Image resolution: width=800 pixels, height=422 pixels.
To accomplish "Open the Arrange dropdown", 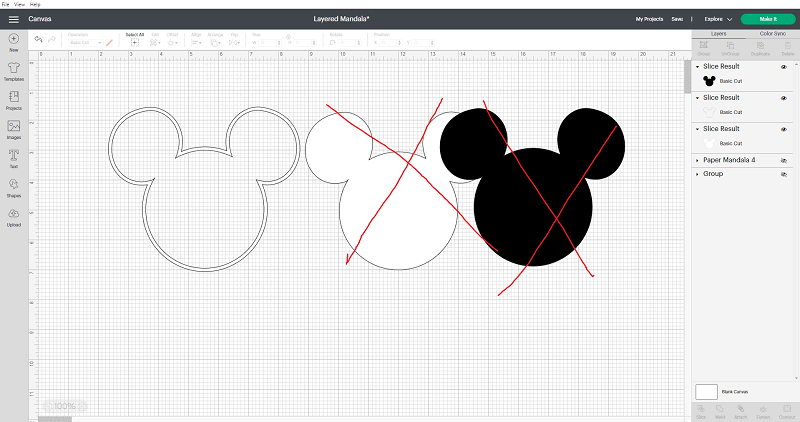I will pyautogui.click(x=215, y=43).
